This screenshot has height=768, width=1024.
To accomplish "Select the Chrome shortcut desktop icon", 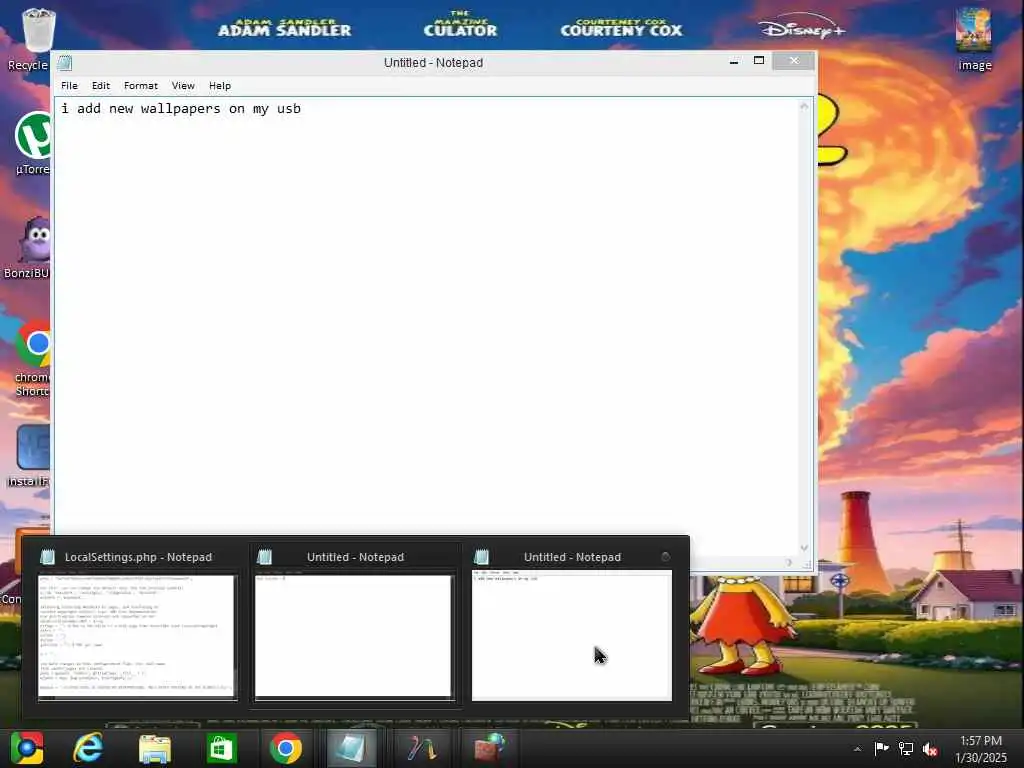I will (31, 358).
